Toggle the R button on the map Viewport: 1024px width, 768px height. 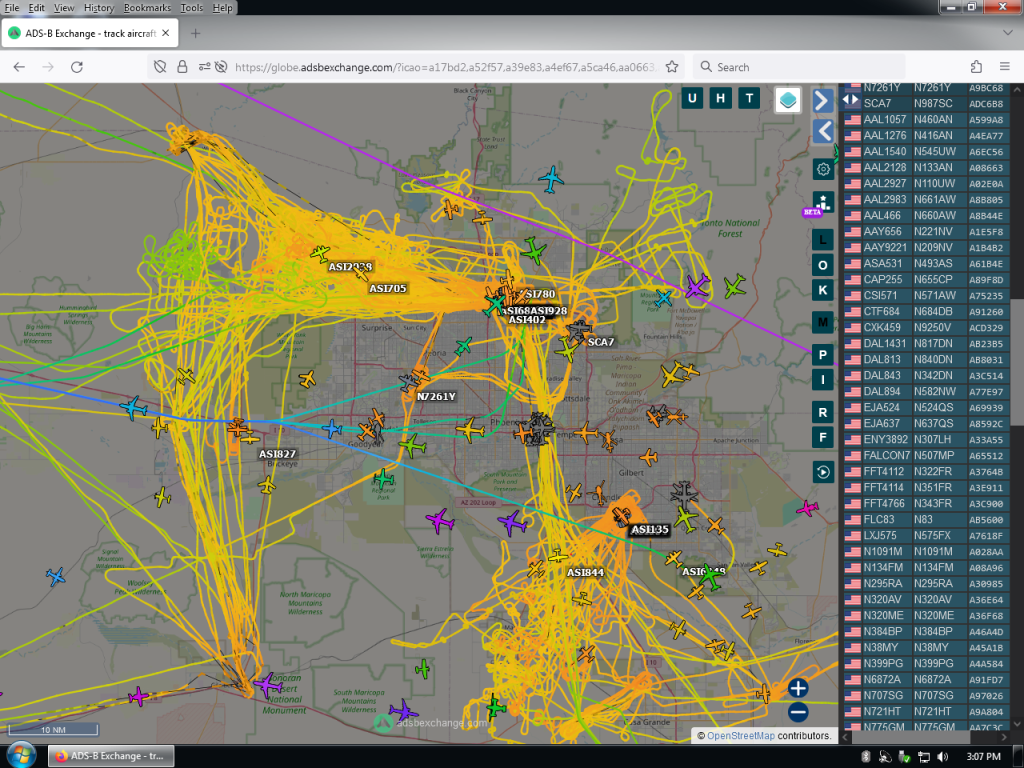(x=823, y=412)
